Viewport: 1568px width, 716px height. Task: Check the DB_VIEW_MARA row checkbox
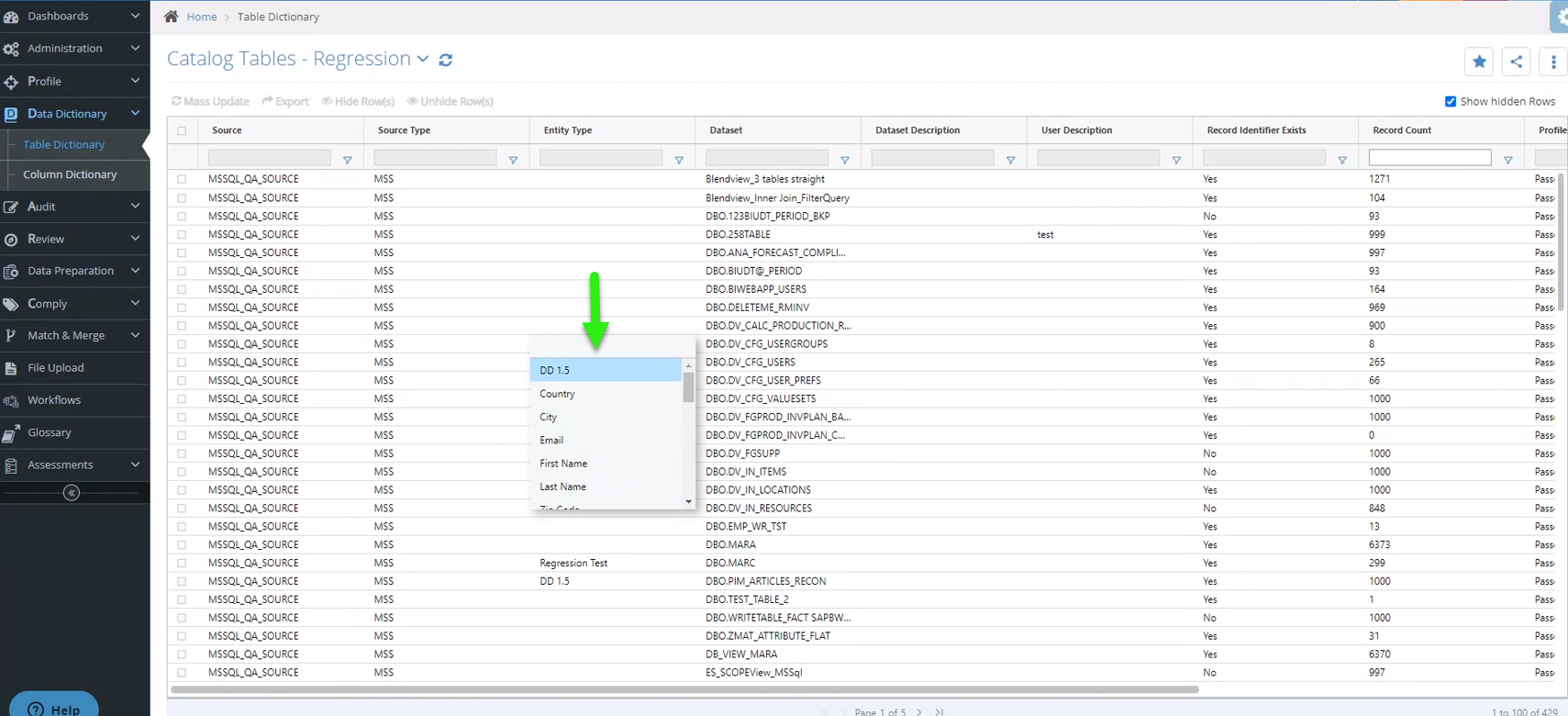182,654
